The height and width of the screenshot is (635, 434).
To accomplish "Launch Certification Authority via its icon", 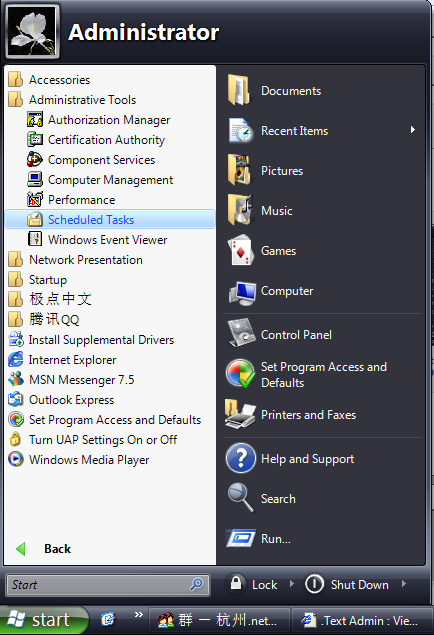I will click(35, 139).
